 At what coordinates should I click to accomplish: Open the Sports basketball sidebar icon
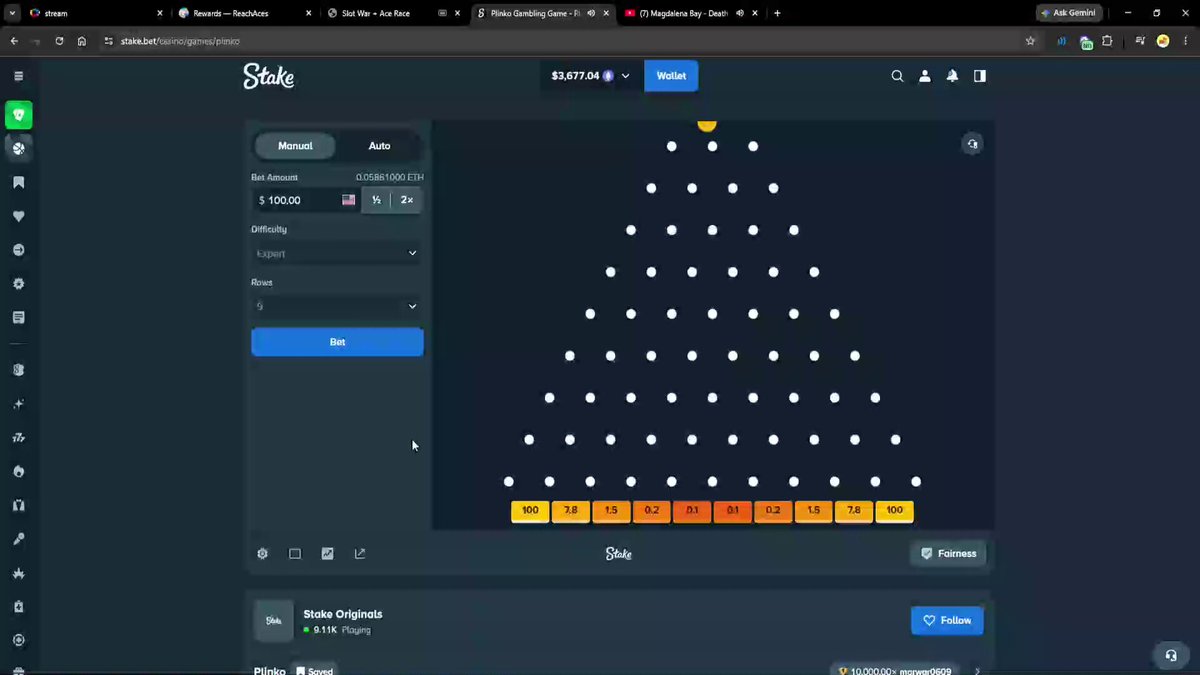(18, 149)
